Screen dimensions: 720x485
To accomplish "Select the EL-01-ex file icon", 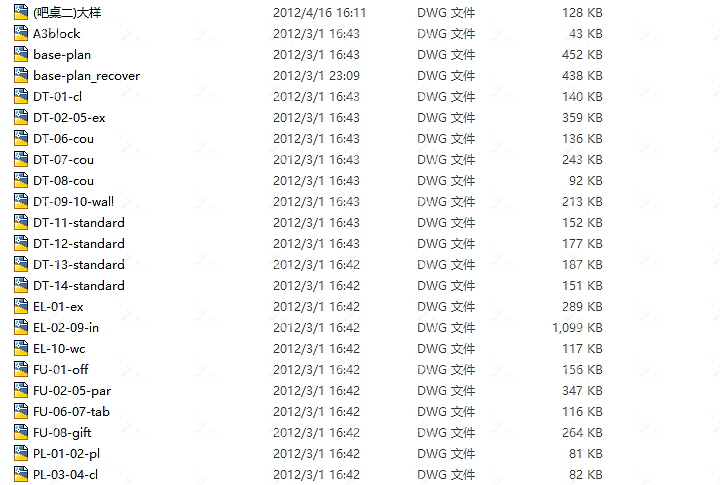I will coord(21,306).
